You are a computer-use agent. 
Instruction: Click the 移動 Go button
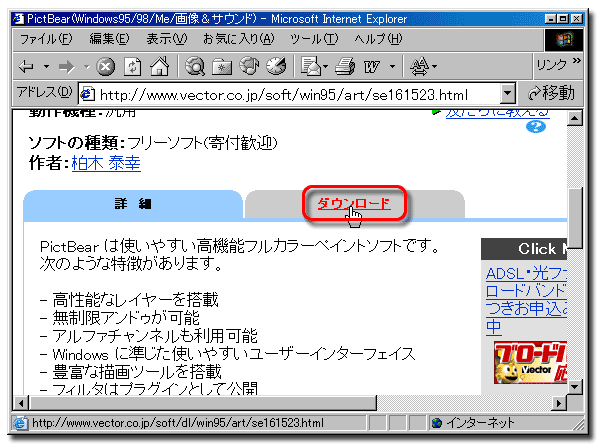(551, 93)
